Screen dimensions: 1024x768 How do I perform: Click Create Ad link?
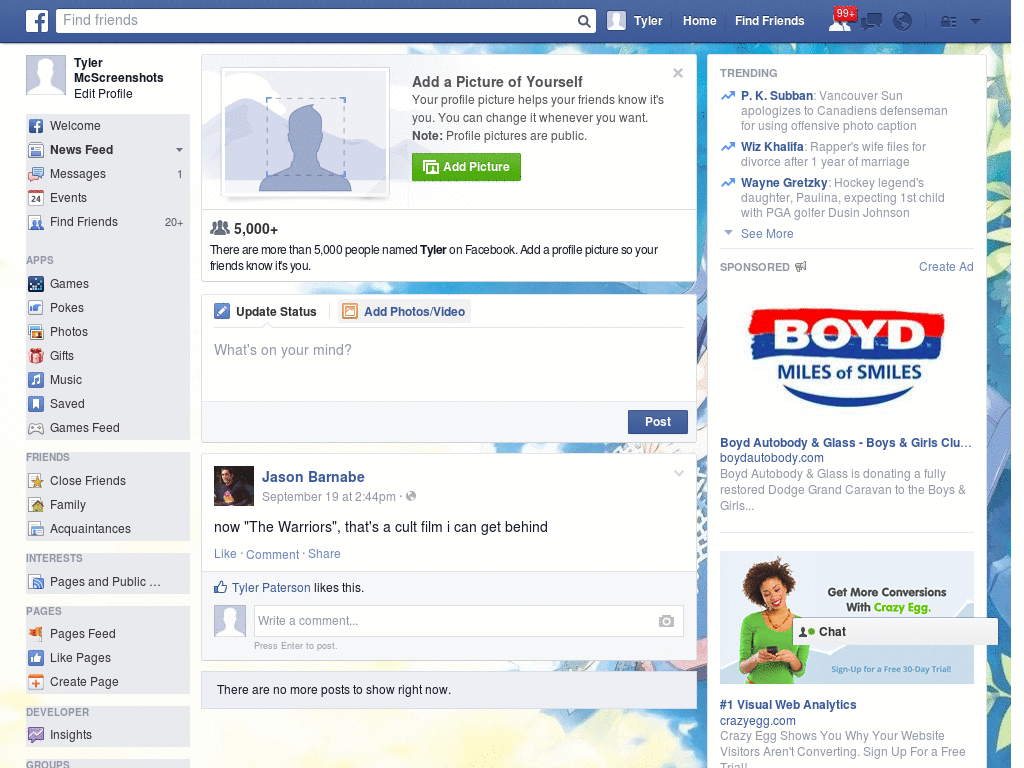946,267
